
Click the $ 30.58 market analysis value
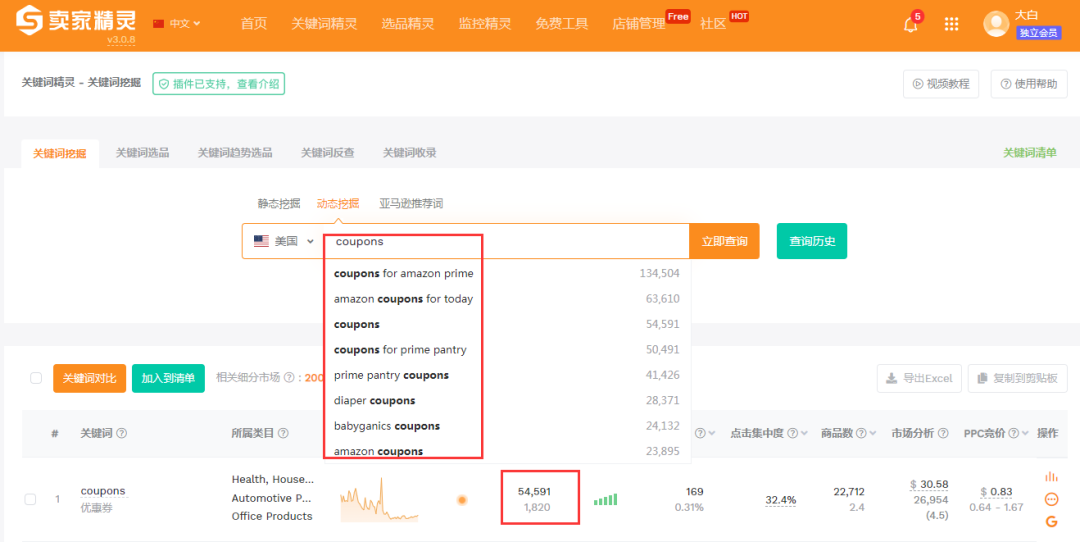pos(928,484)
